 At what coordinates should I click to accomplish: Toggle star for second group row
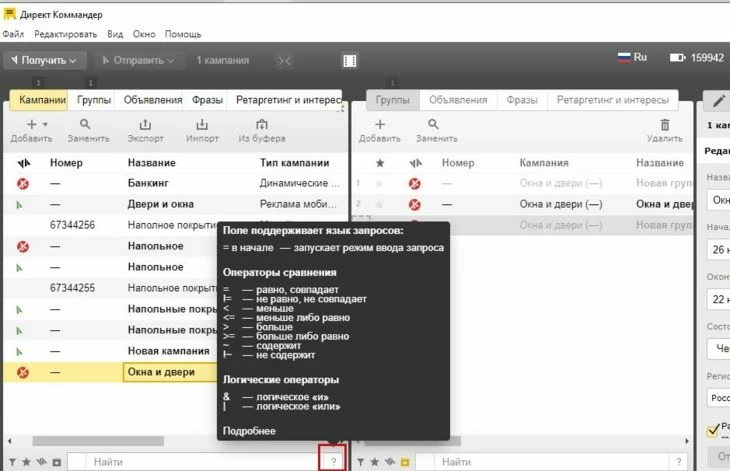(379, 204)
